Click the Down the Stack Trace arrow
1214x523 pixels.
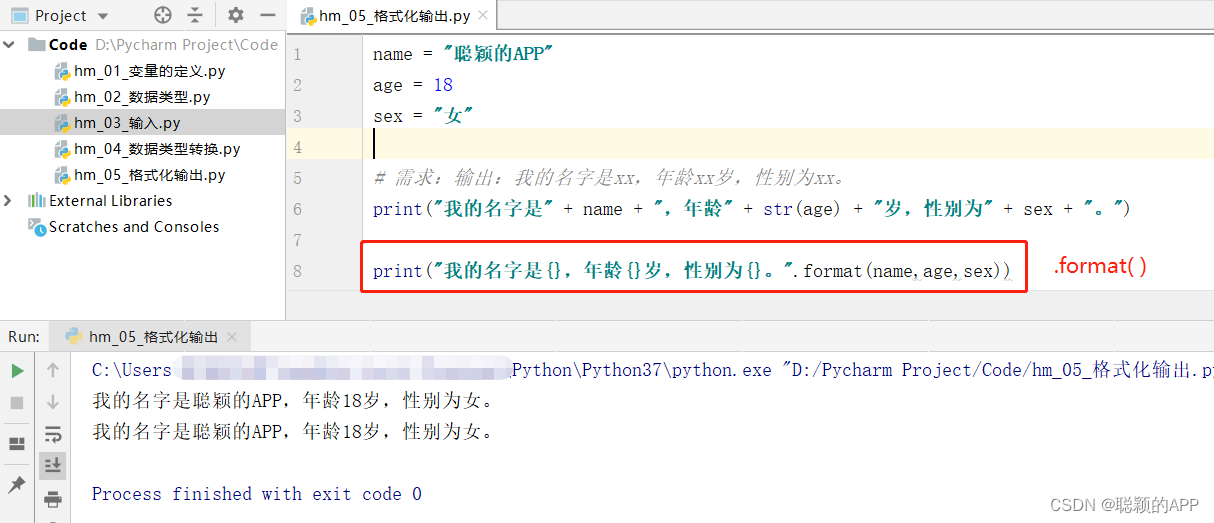[53, 402]
